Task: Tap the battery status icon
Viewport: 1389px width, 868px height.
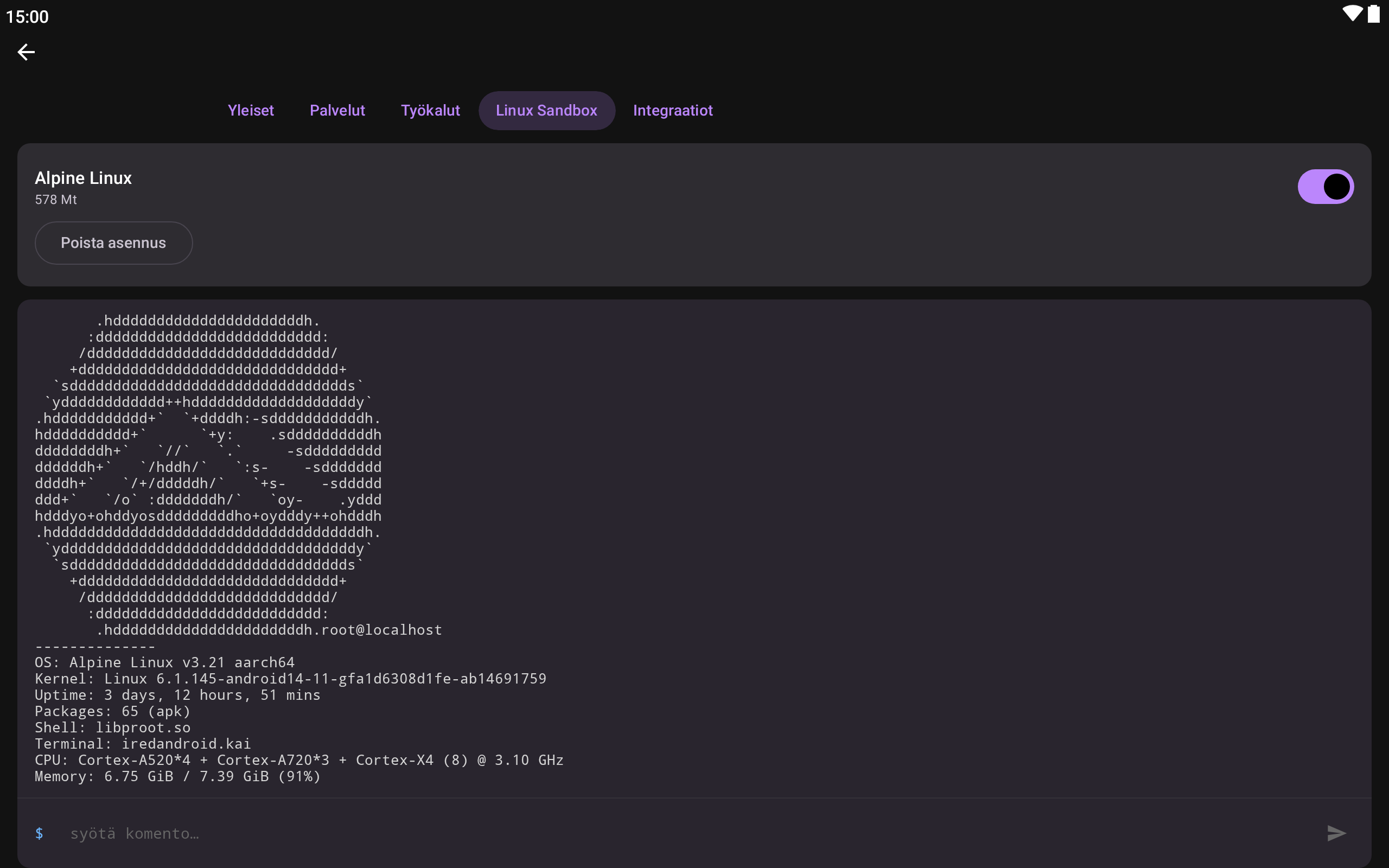Action: coord(1373,14)
